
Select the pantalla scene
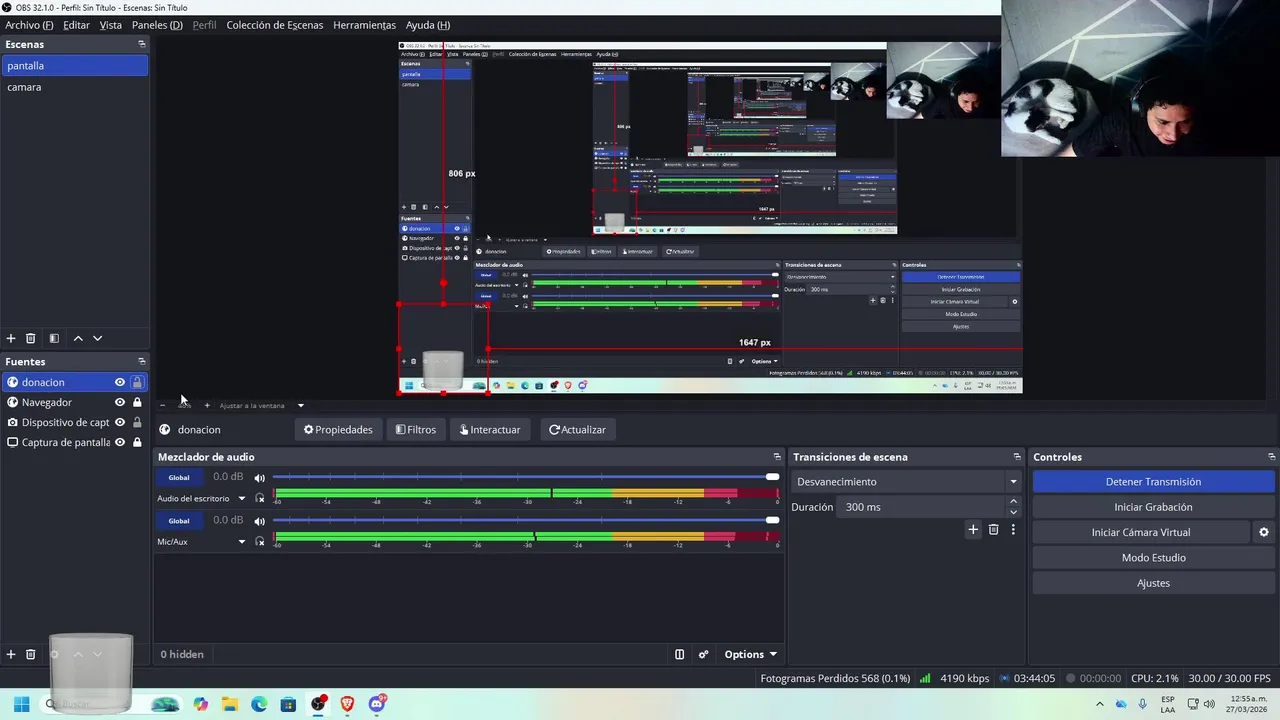pyautogui.click(x=74, y=66)
